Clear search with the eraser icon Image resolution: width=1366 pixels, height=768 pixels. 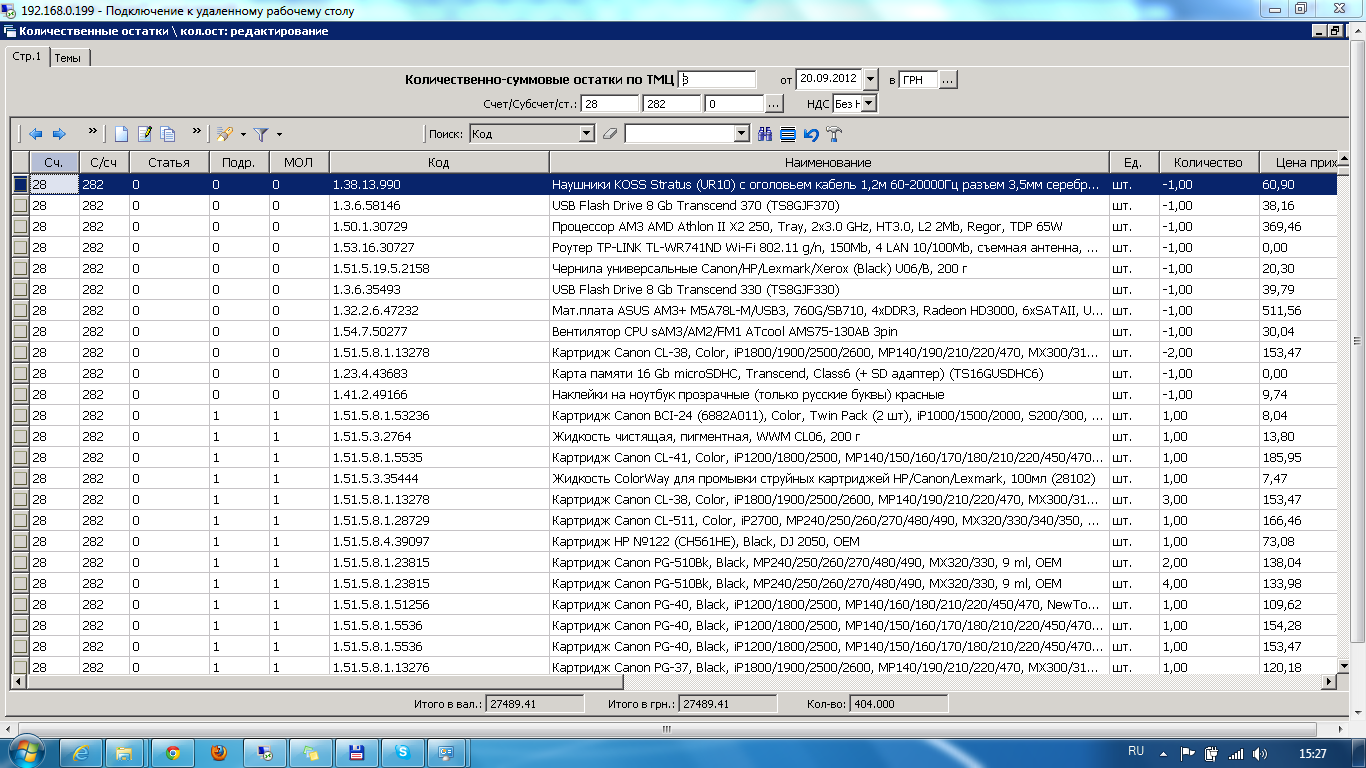click(x=611, y=133)
